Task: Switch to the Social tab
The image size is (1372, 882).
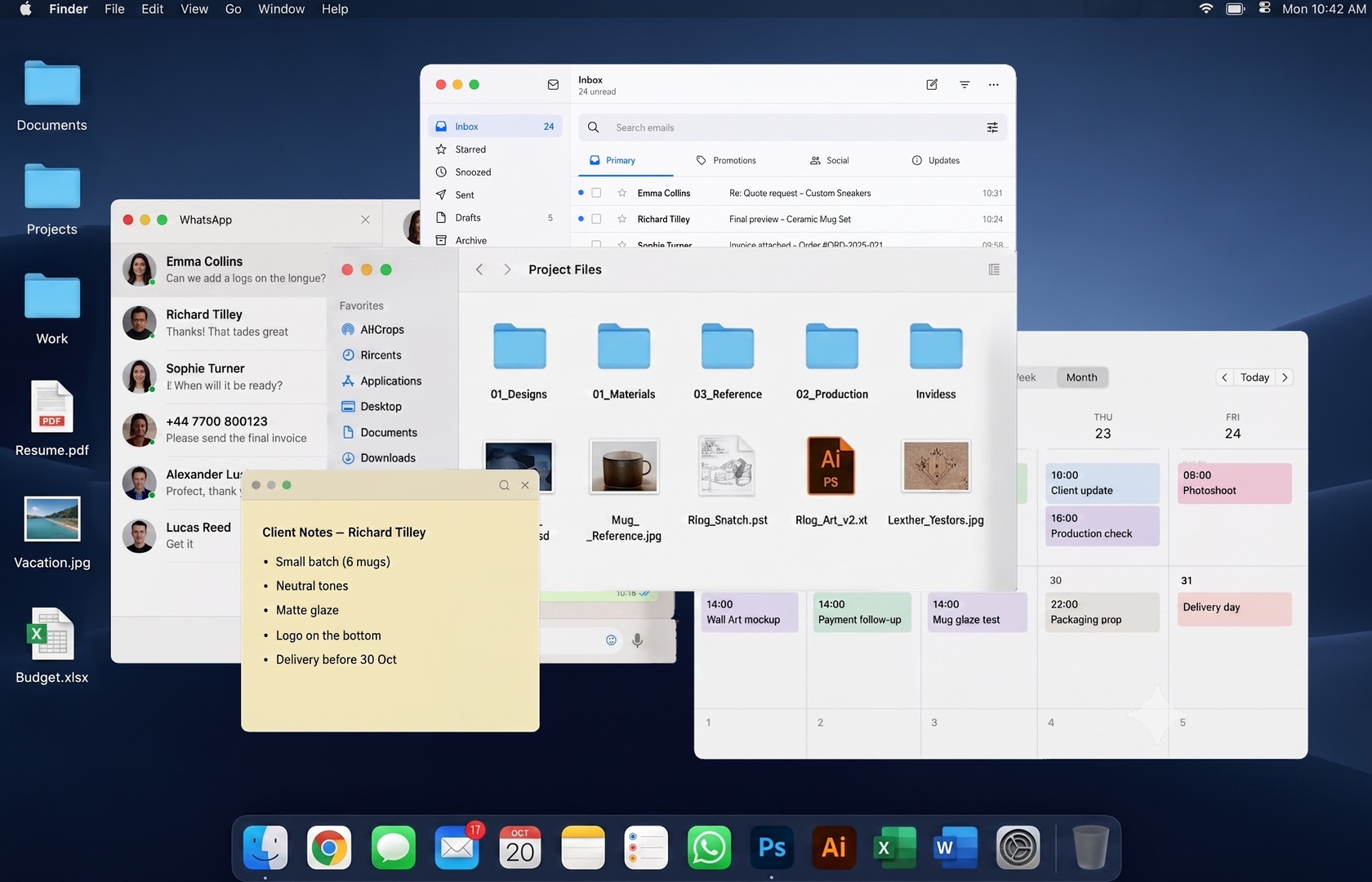Action: point(829,161)
